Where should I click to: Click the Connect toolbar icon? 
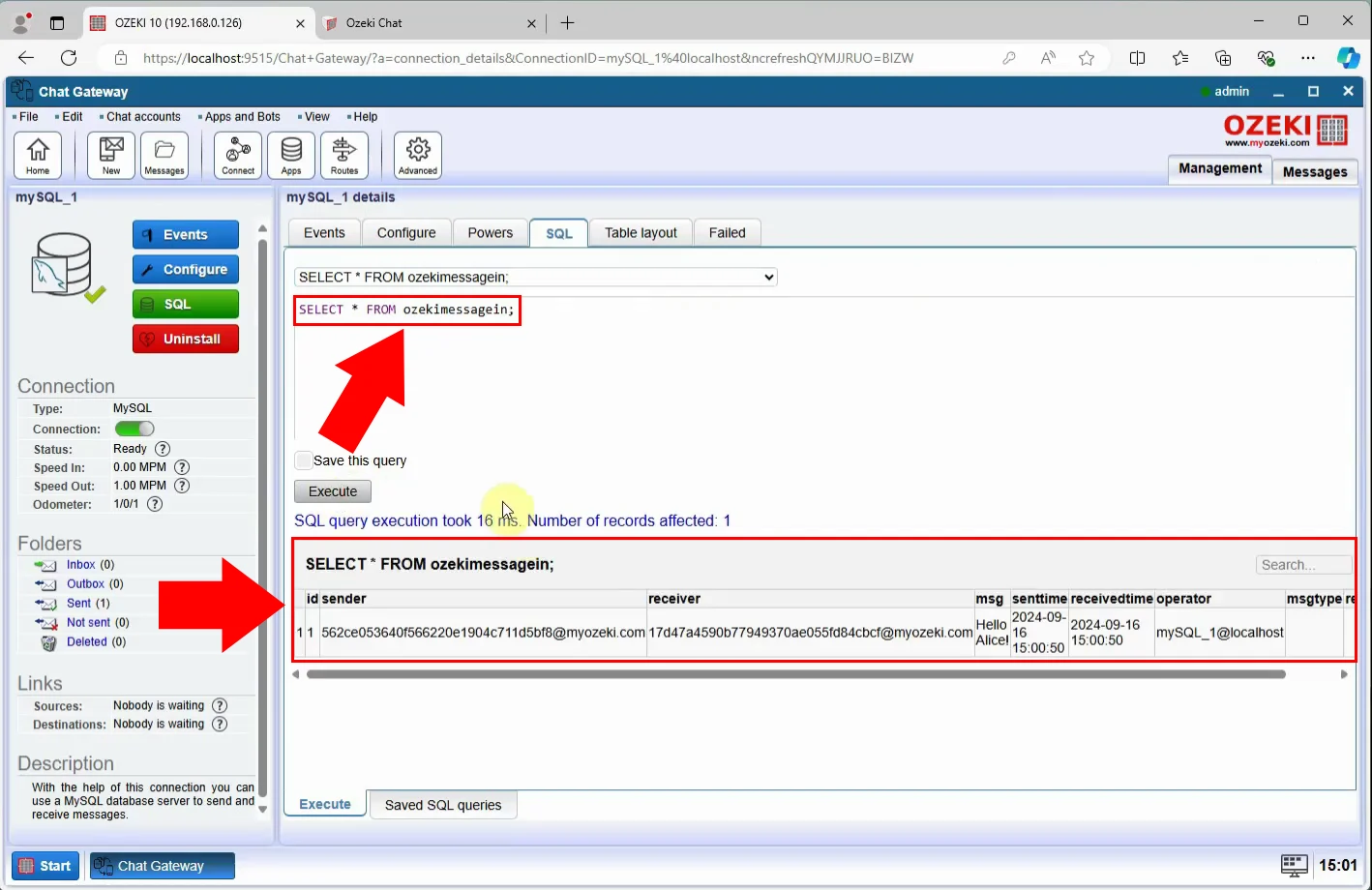point(238,155)
